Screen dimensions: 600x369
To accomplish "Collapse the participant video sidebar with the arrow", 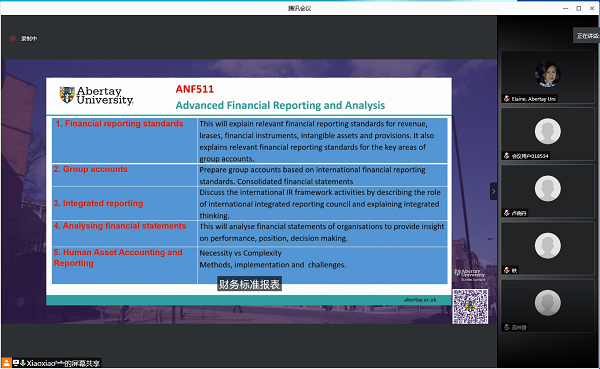I will [x=493, y=191].
